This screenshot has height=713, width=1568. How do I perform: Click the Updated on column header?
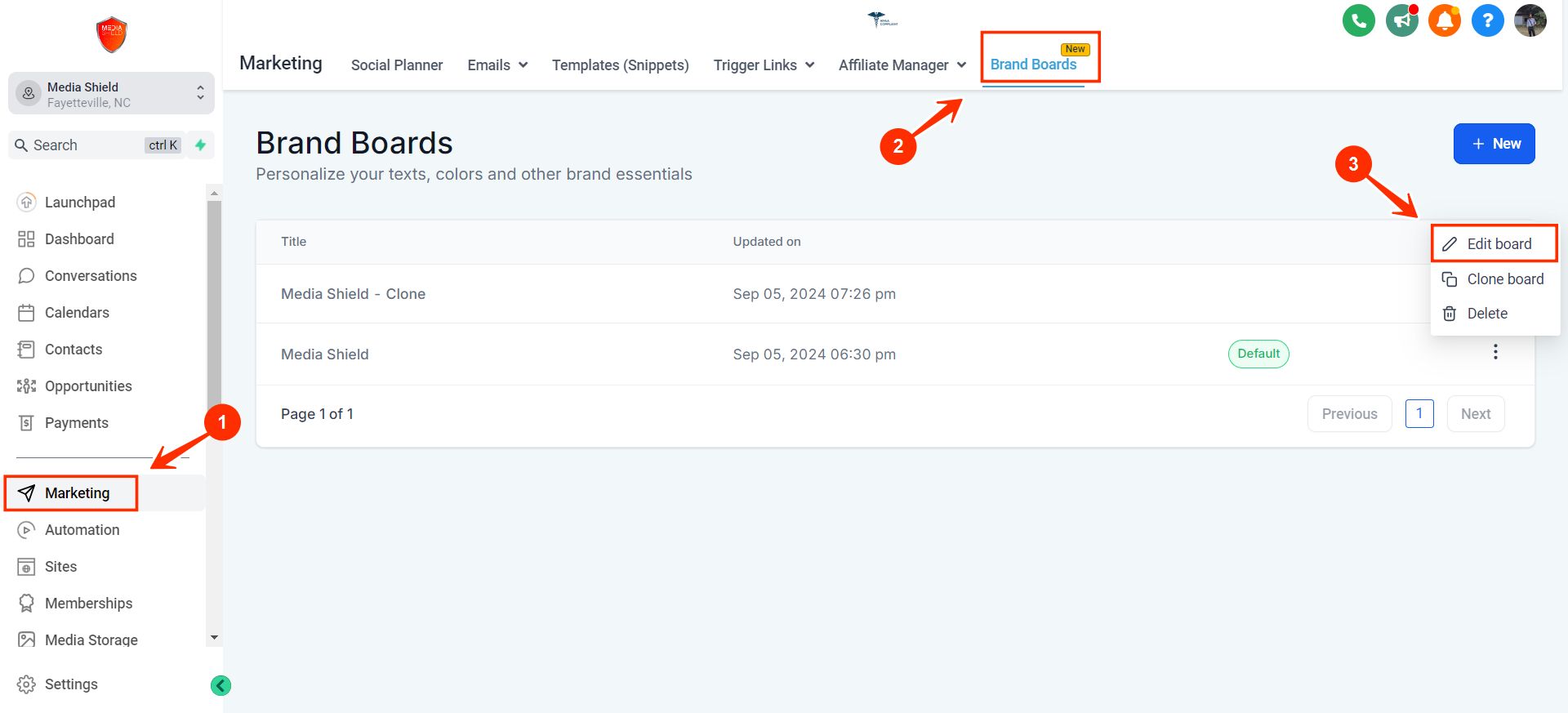click(767, 242)
